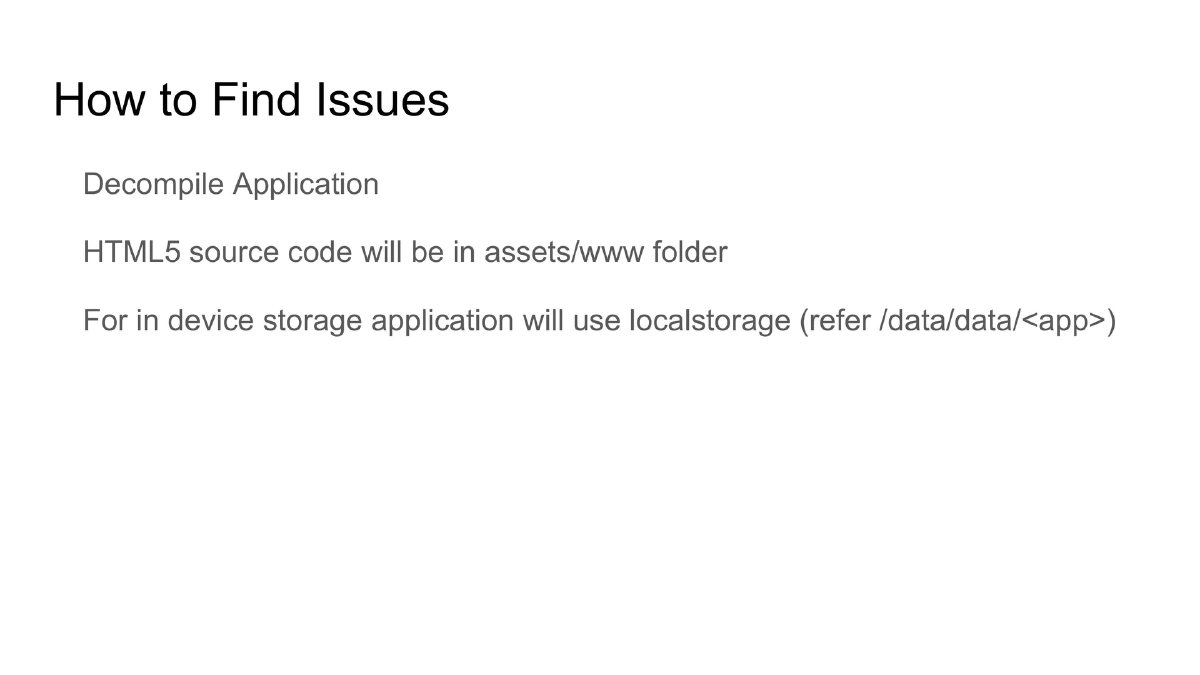
Task: Click "source code" in the second line
Action: click(x=270, y=252)
